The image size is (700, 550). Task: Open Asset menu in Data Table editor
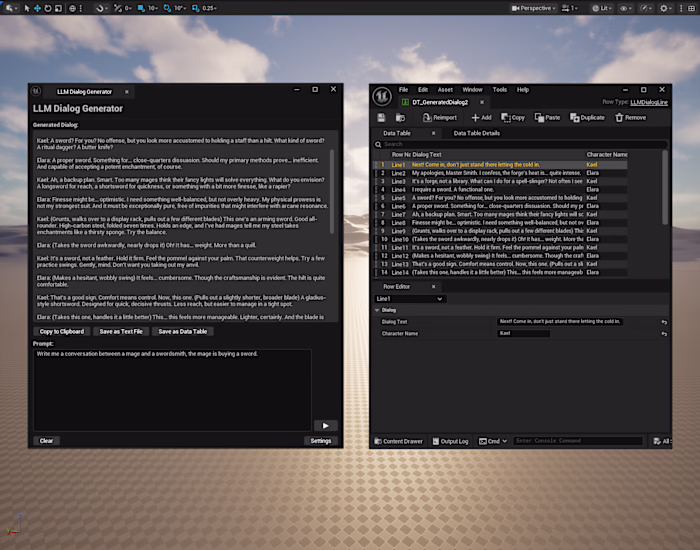[445, 90]
